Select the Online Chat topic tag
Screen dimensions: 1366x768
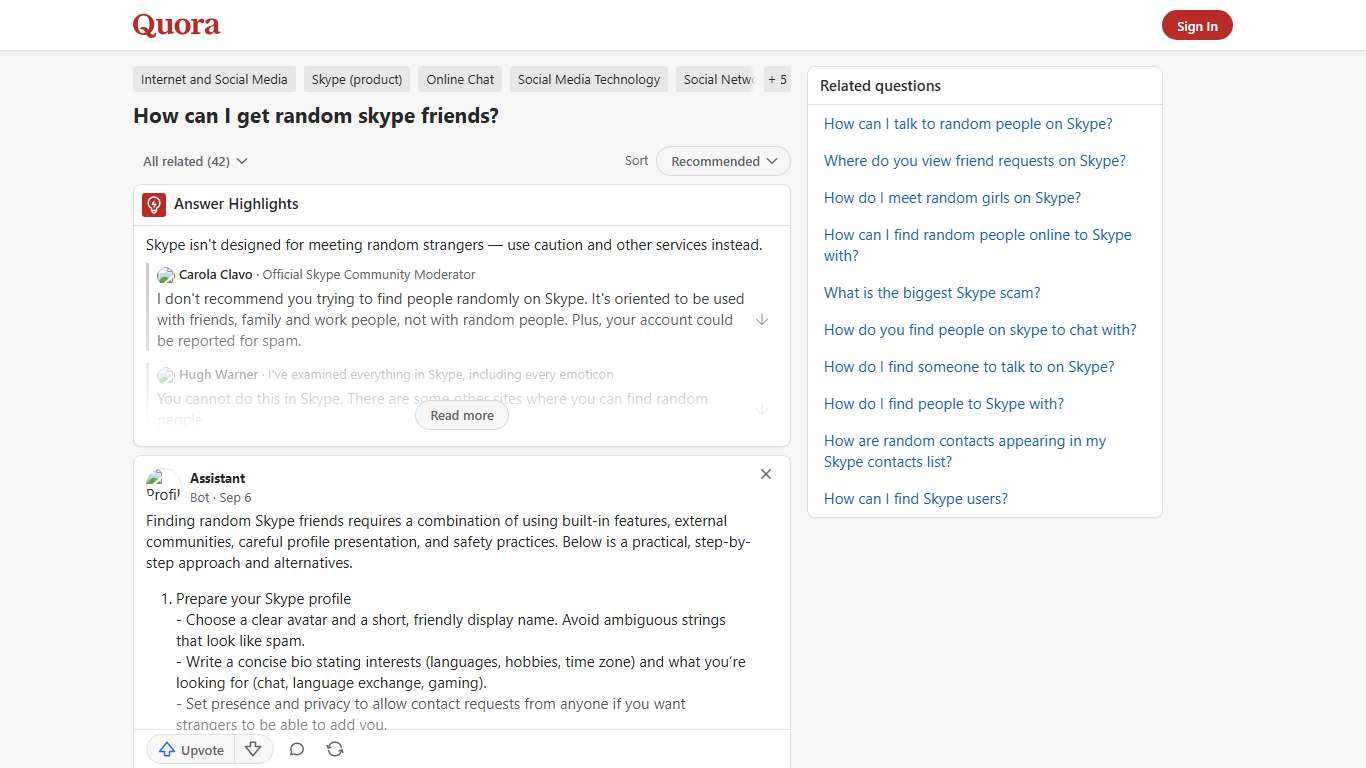[459, 79]
